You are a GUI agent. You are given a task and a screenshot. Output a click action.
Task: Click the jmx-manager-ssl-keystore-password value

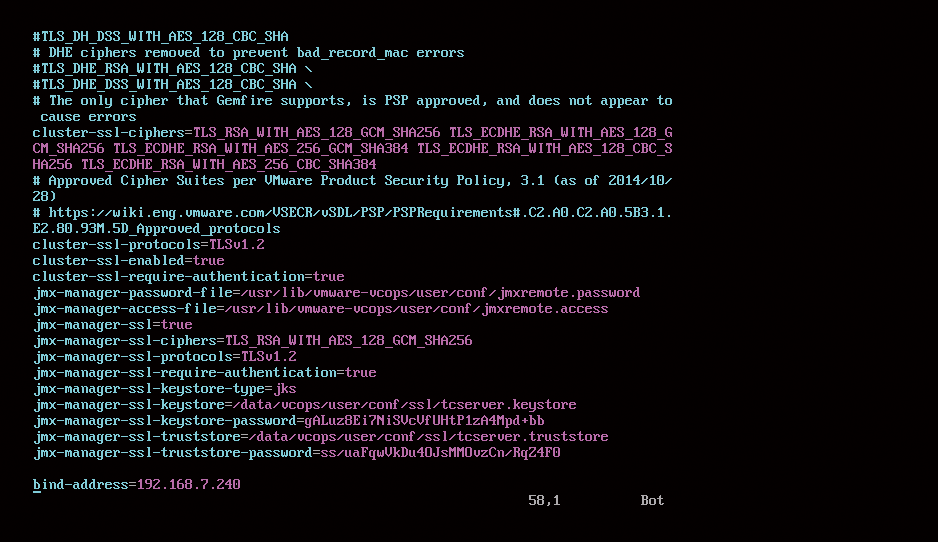click(425, 421)
